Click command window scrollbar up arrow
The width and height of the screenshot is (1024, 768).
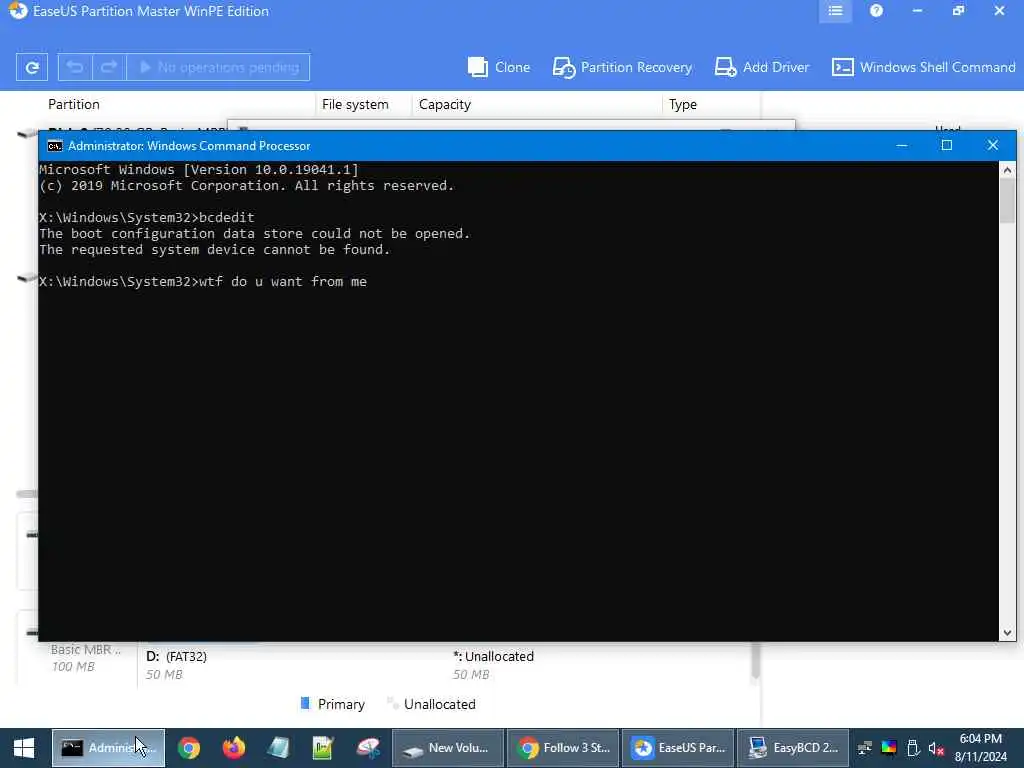1007,170
